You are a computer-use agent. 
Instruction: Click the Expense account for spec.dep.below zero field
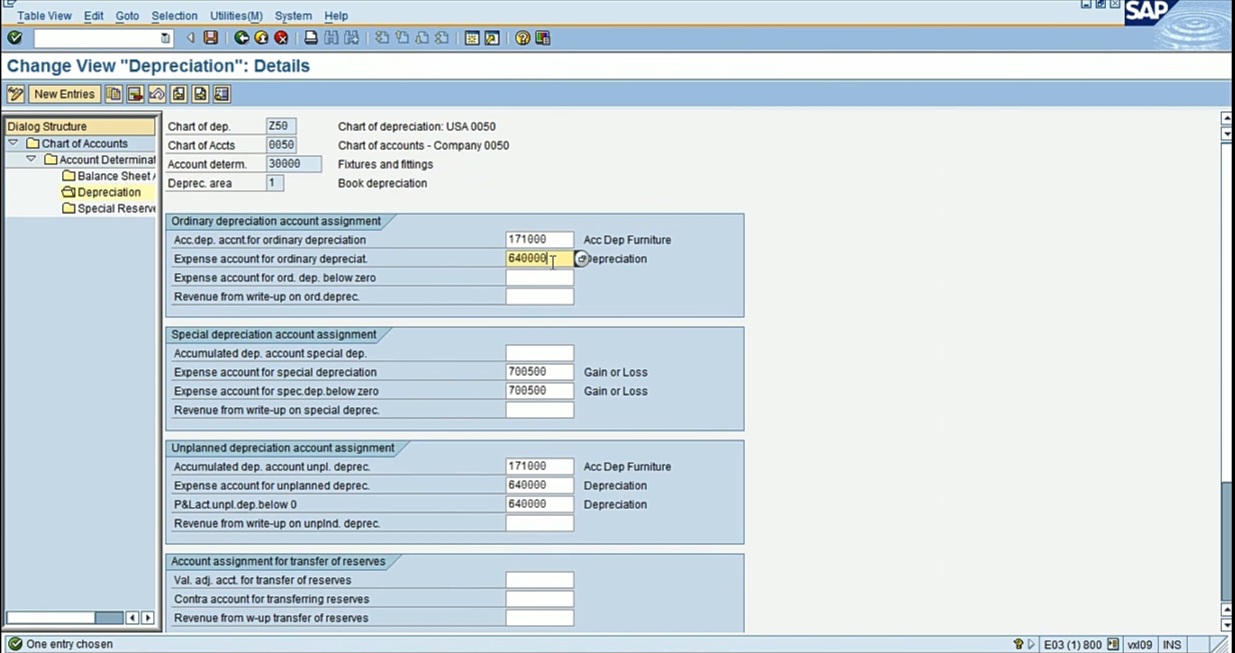[540, 391]
